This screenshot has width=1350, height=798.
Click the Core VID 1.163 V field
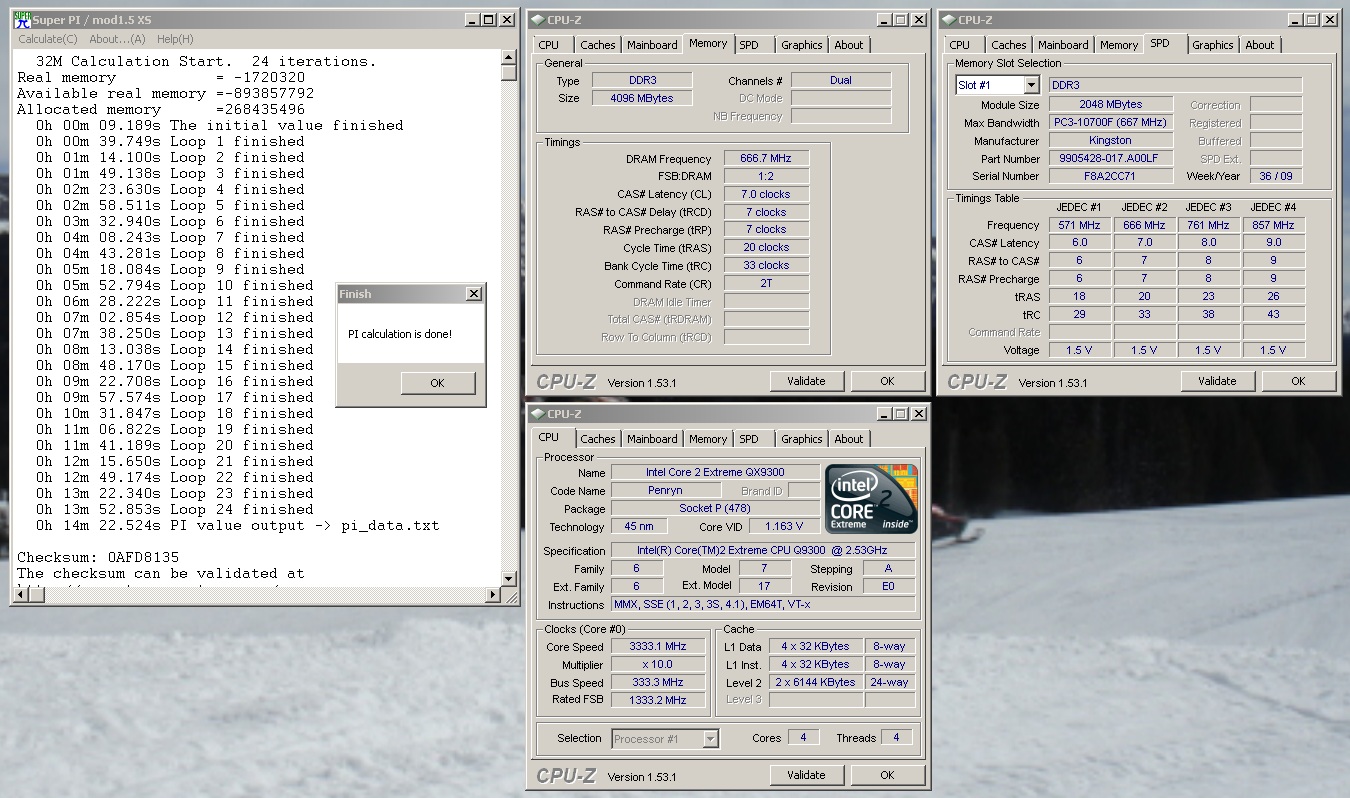(x=784, y=526)
